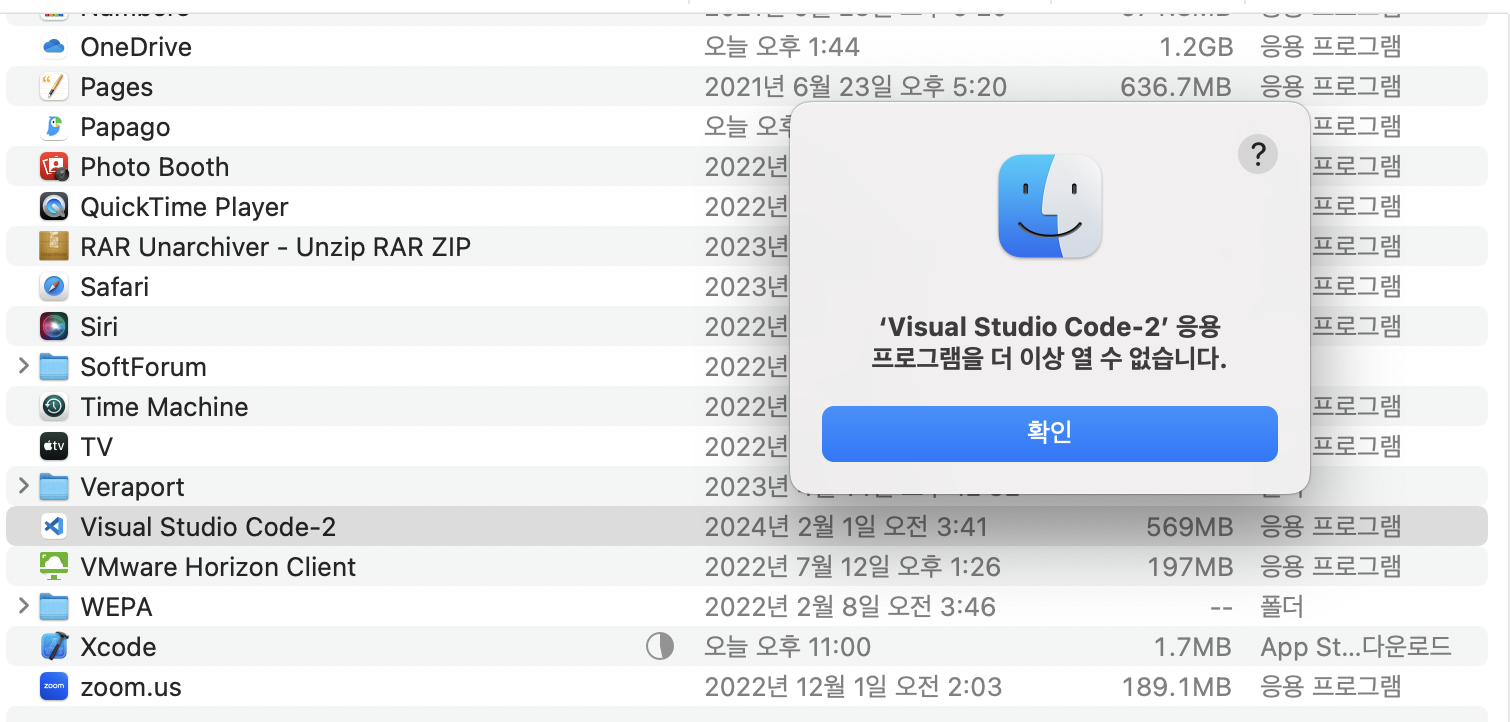Click the OneDrive cloud icon
The height and width of the screenshot is (722, 1510).
(54, 47)
